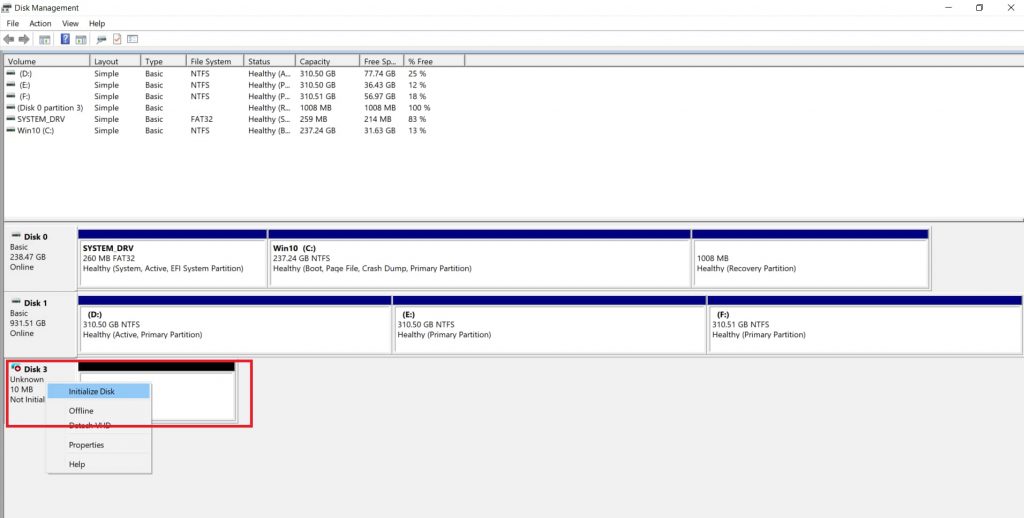Viewport: 1024px width, 518px height.
Task: Select Offline in the context menu
Action: 99,411
